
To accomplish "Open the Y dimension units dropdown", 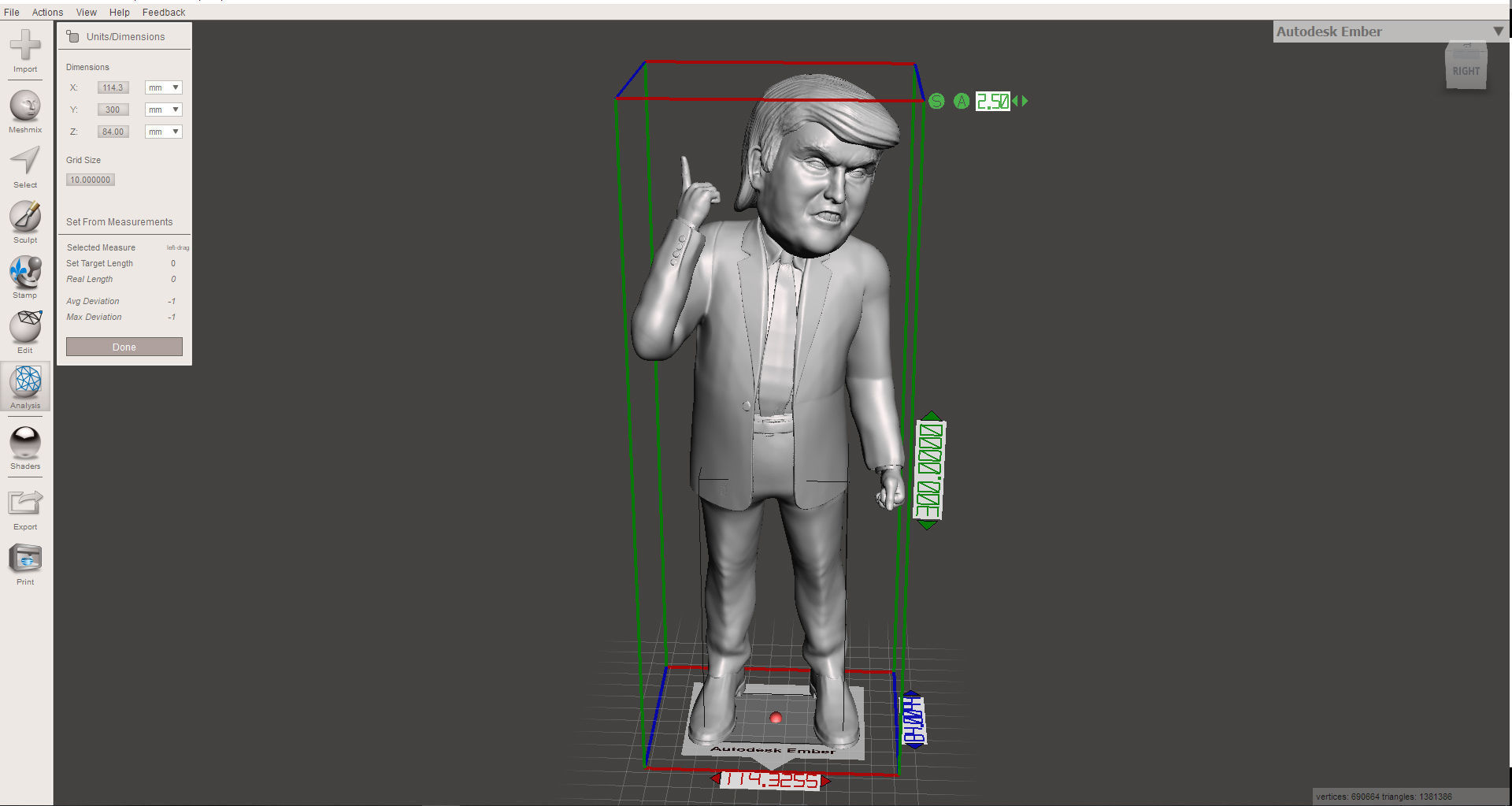I will (x=162, y=110).
